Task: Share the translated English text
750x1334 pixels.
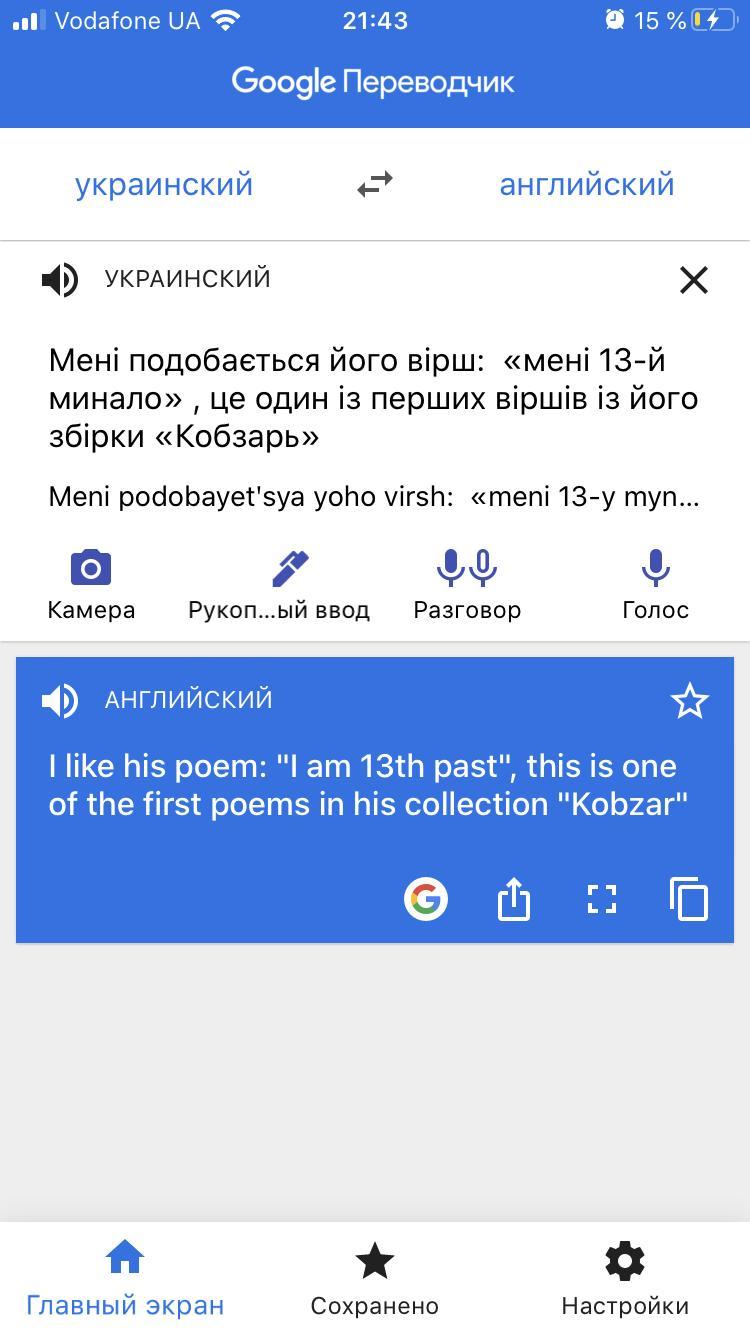Action: click(513, 898)
